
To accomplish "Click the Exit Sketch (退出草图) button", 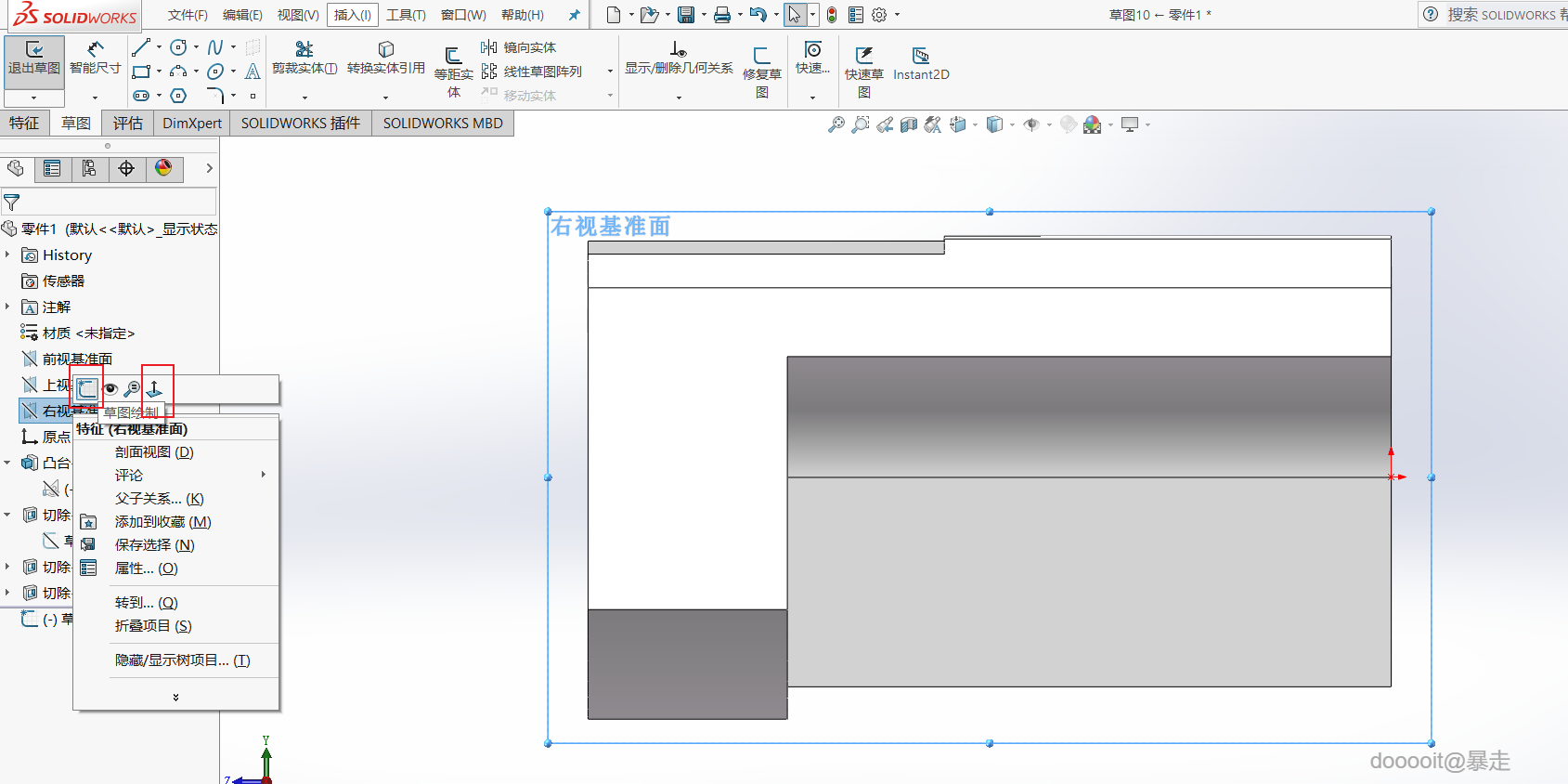I will [x=34, y=58].
